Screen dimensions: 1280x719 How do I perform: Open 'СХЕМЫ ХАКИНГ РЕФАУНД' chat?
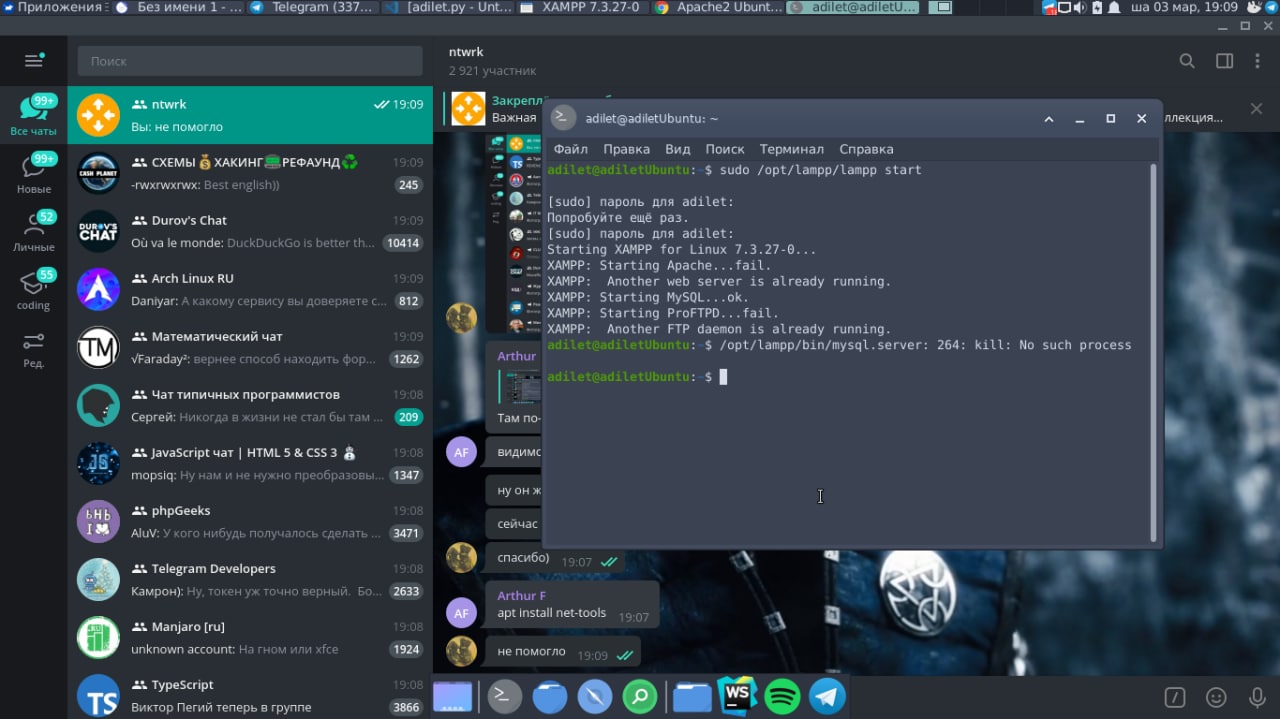(x=250, y=173)
